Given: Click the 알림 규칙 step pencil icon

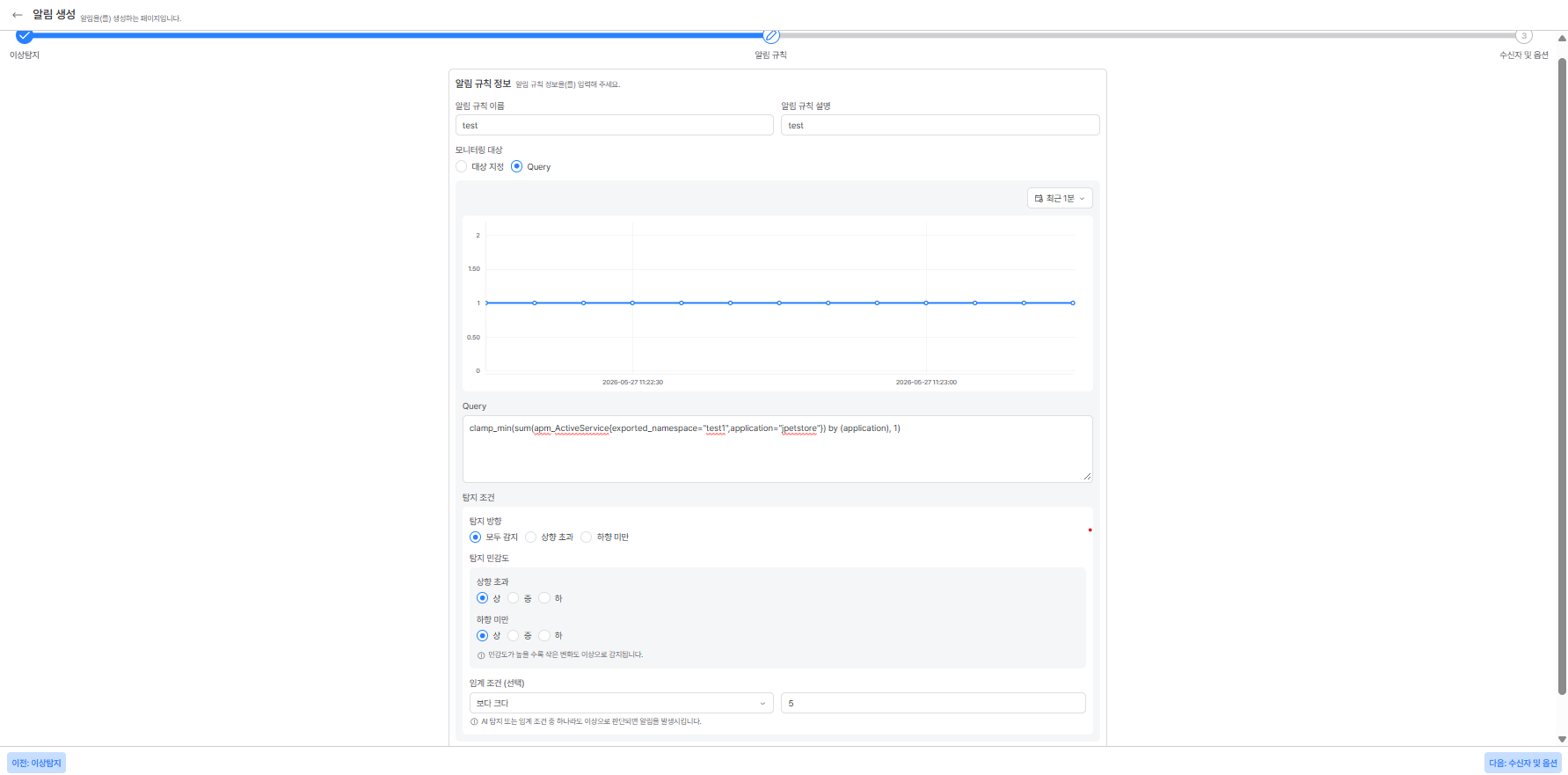Looking at the screenshot, I should coord(771,36).
